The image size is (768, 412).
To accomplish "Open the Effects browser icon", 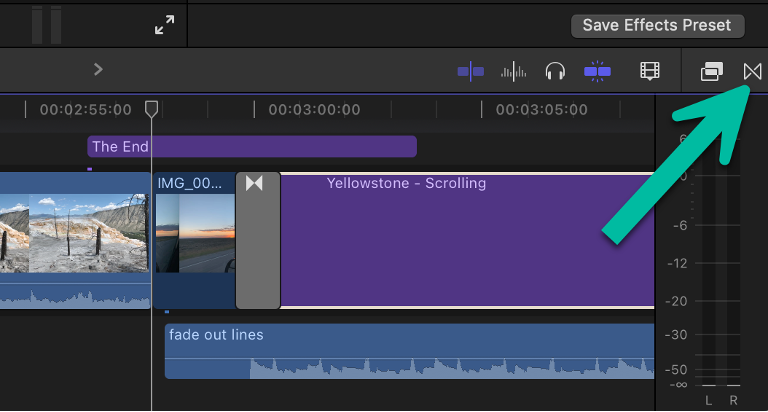I will (712, 72).
